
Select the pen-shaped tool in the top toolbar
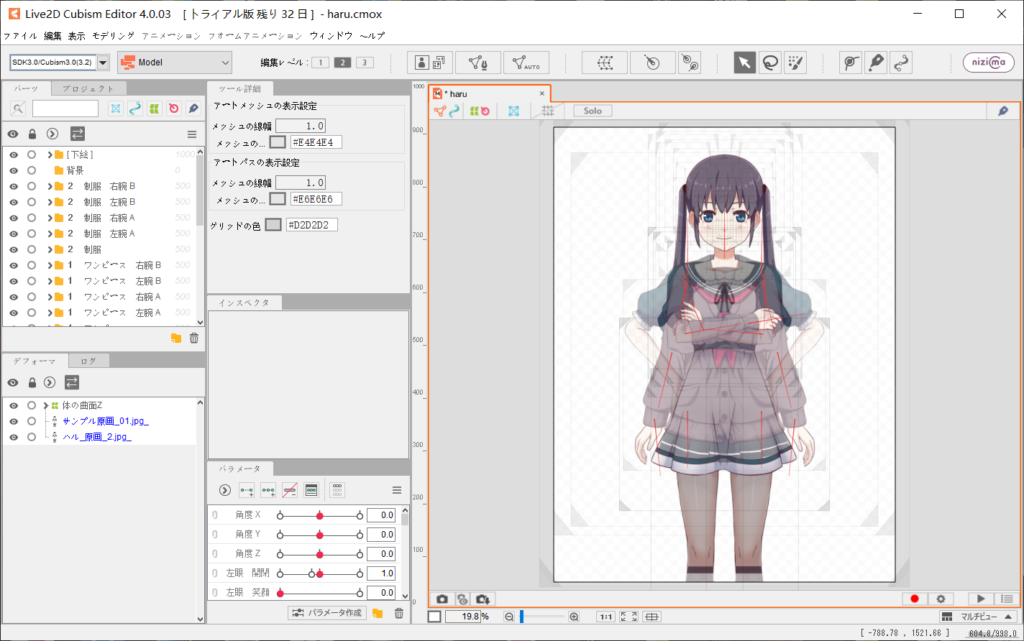tap(876, 63)
